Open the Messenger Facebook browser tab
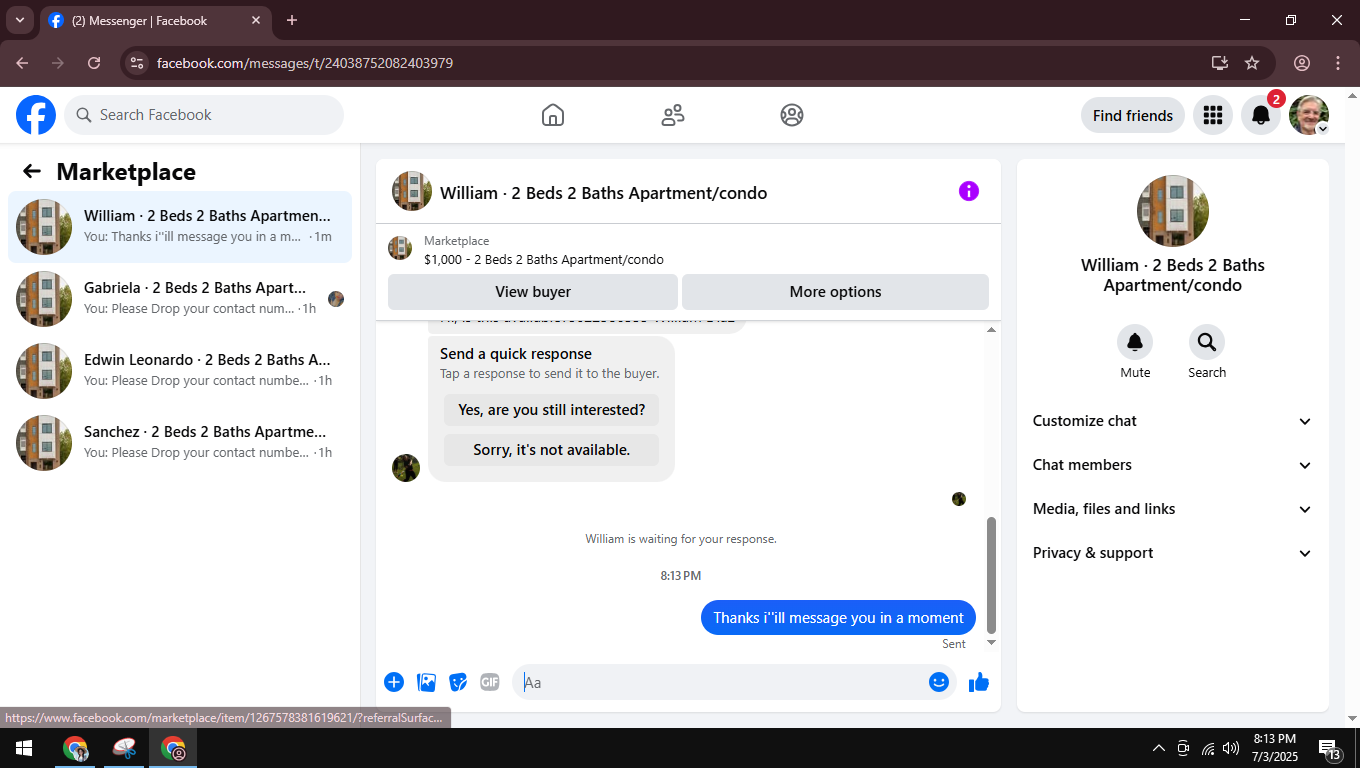 [x=155, y=20]
